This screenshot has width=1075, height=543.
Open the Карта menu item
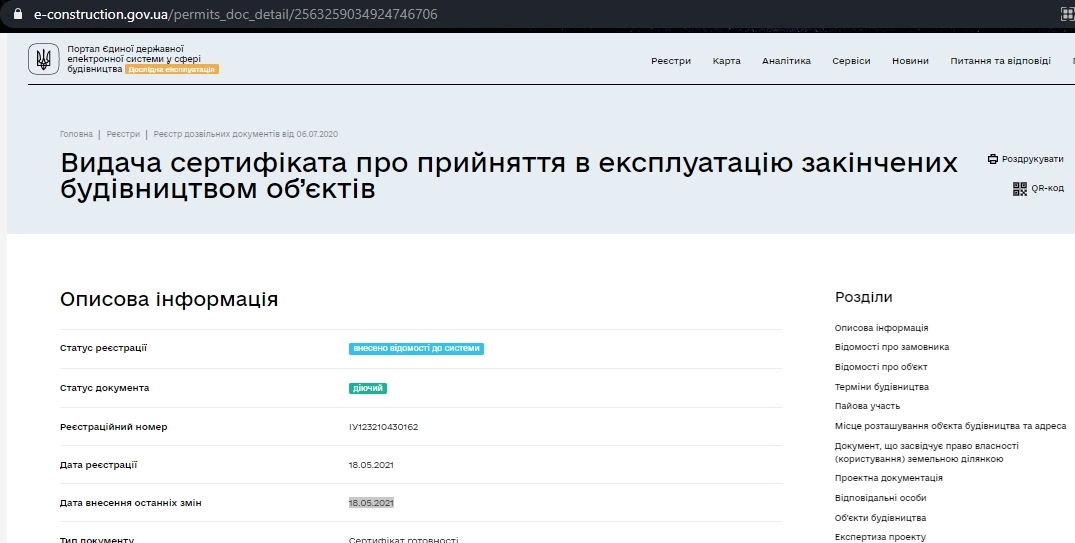[726, 61]
